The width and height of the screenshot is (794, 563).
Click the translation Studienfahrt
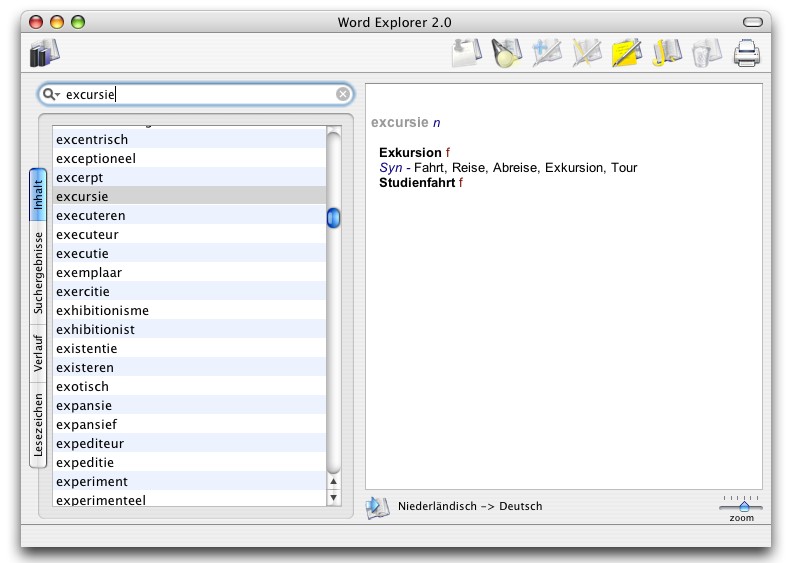pos(417,183)
